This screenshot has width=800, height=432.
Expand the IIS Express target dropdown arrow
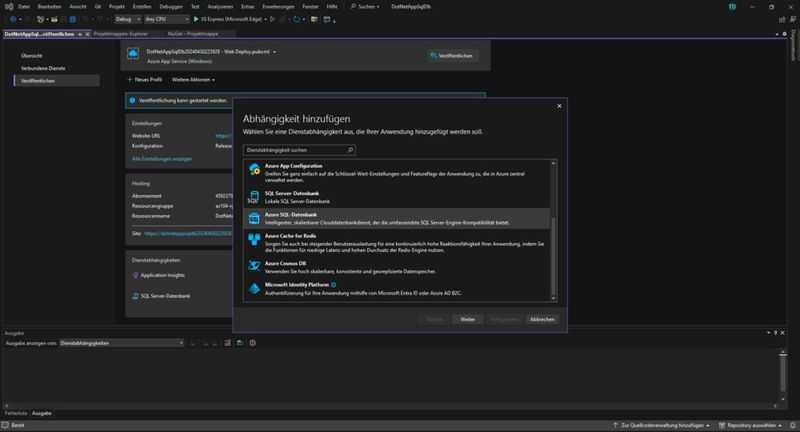[x=265, y=19]
